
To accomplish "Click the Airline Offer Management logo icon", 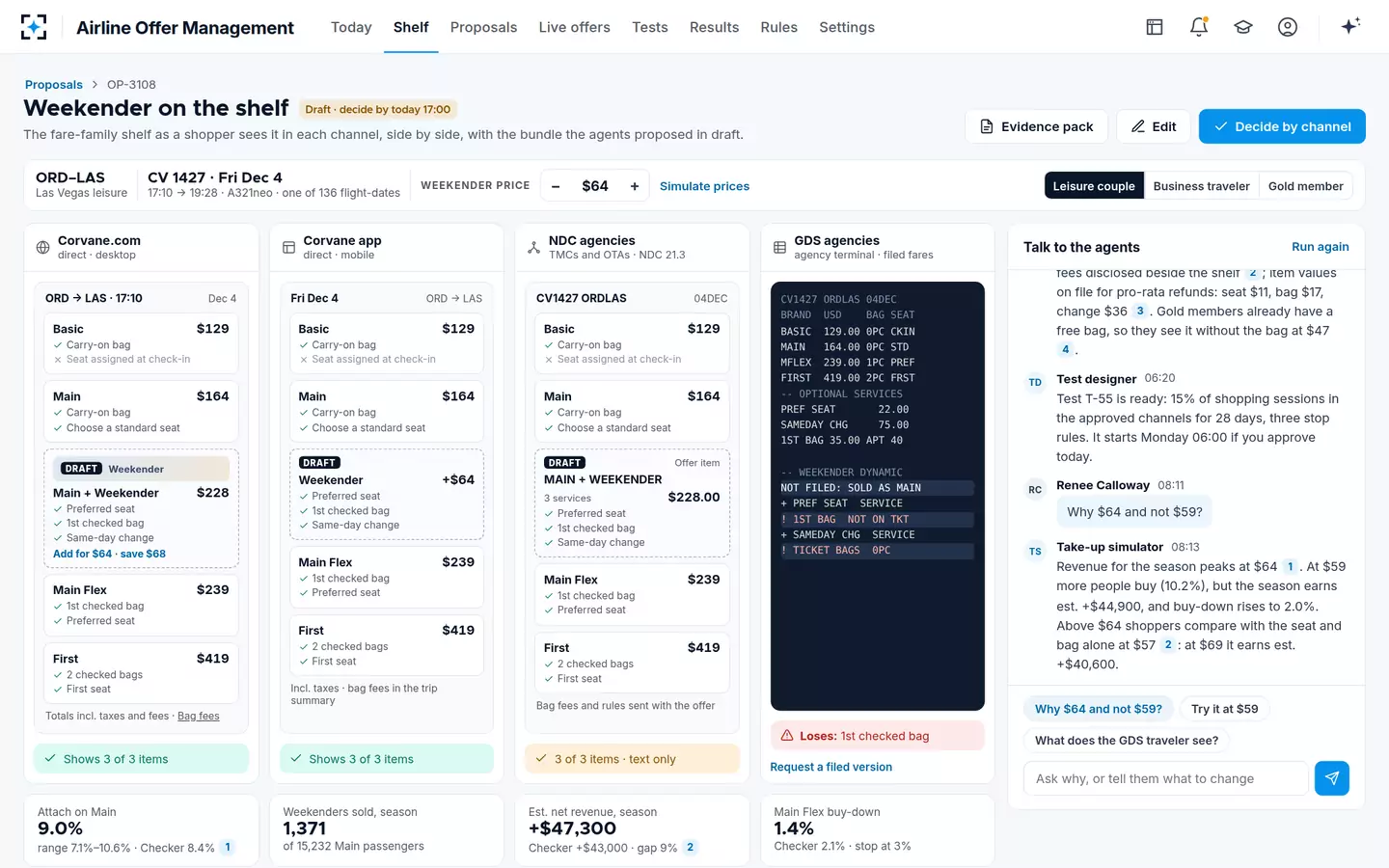I will pyautogui.click(x=34, y=27).
